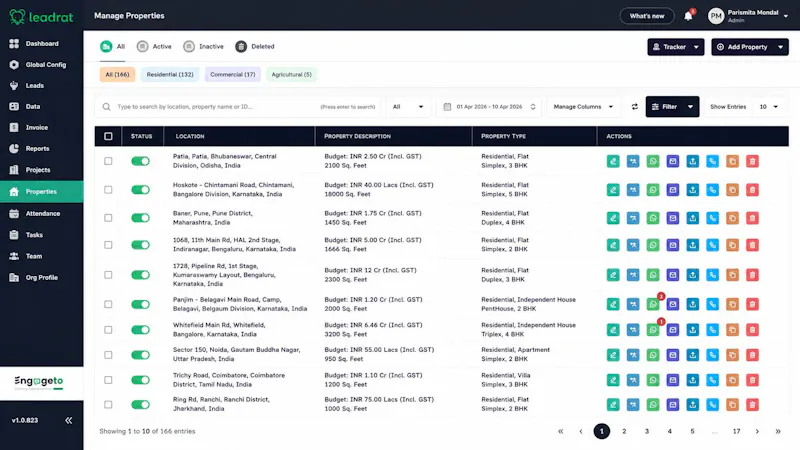Select checkbox for Patia Bhubaneswar row
The image size is (800, 450).
point(108,161)
